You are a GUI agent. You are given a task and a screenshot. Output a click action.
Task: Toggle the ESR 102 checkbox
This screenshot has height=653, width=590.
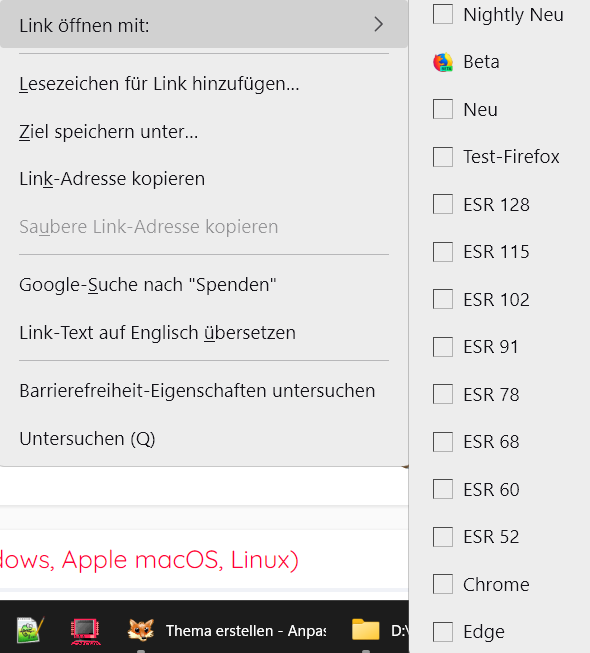click(x=443, y=299)
